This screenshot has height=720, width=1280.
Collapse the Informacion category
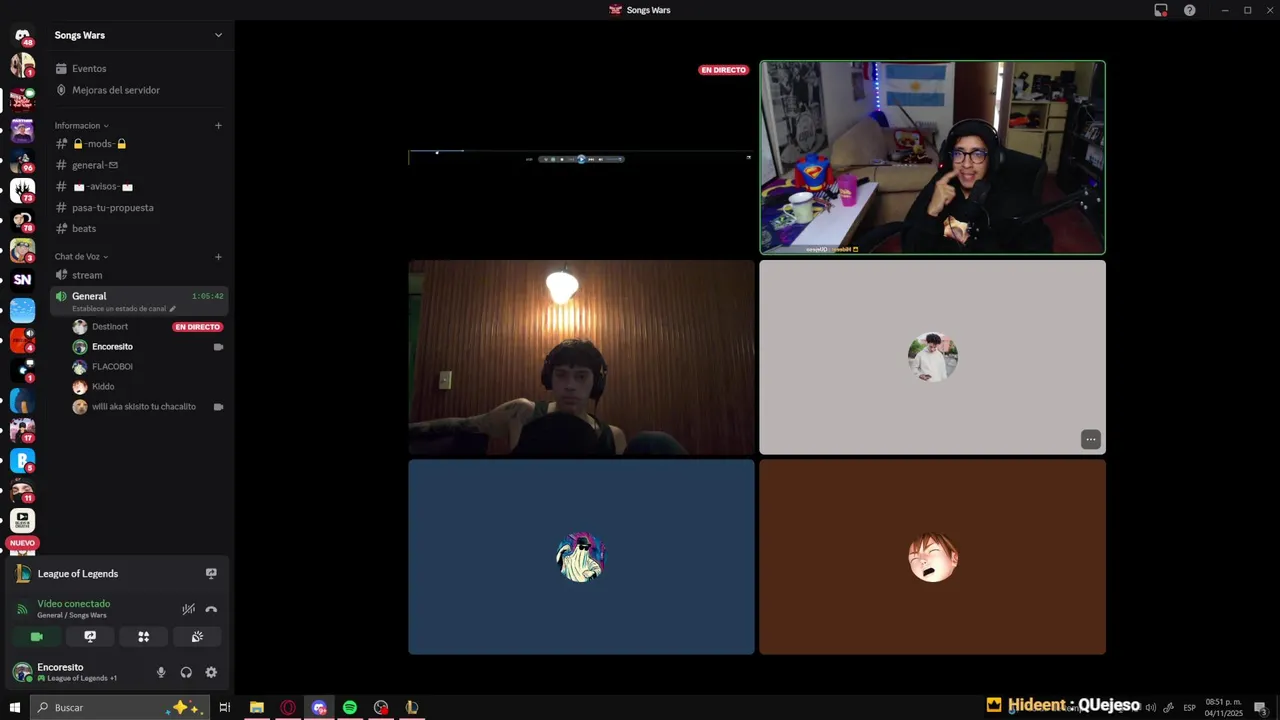(81, 125)
